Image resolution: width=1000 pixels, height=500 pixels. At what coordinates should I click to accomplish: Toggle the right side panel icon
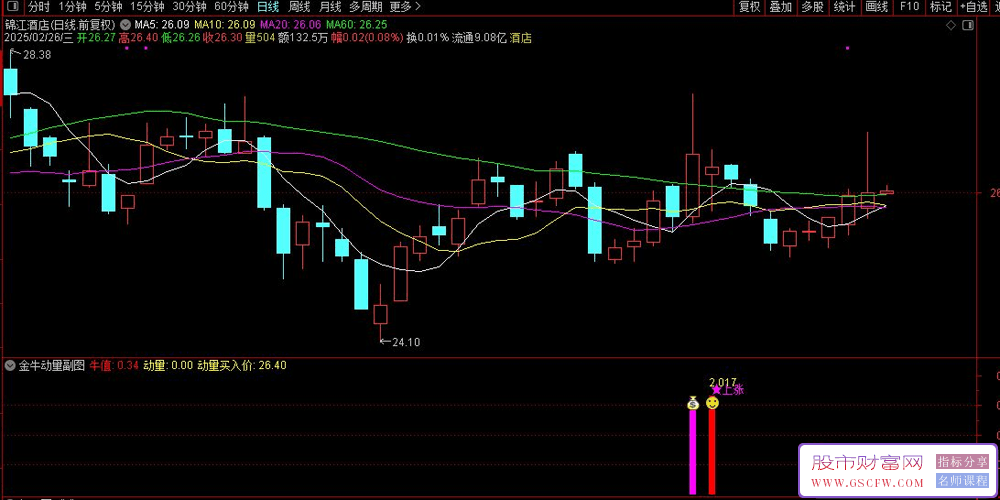(969, 25)
